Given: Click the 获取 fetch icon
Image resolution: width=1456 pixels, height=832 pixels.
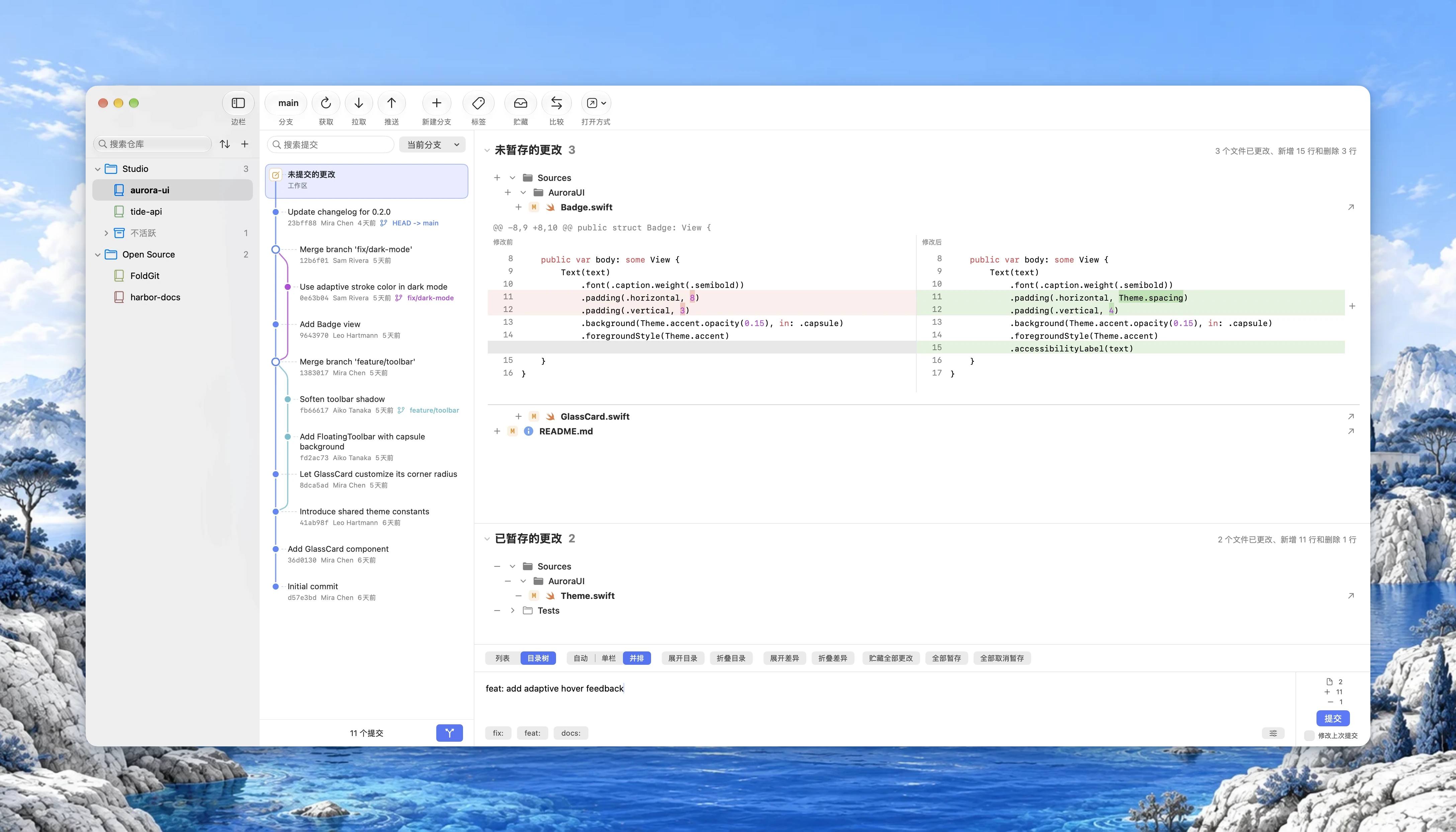Looking at the screenshot, I should [326, 103].
